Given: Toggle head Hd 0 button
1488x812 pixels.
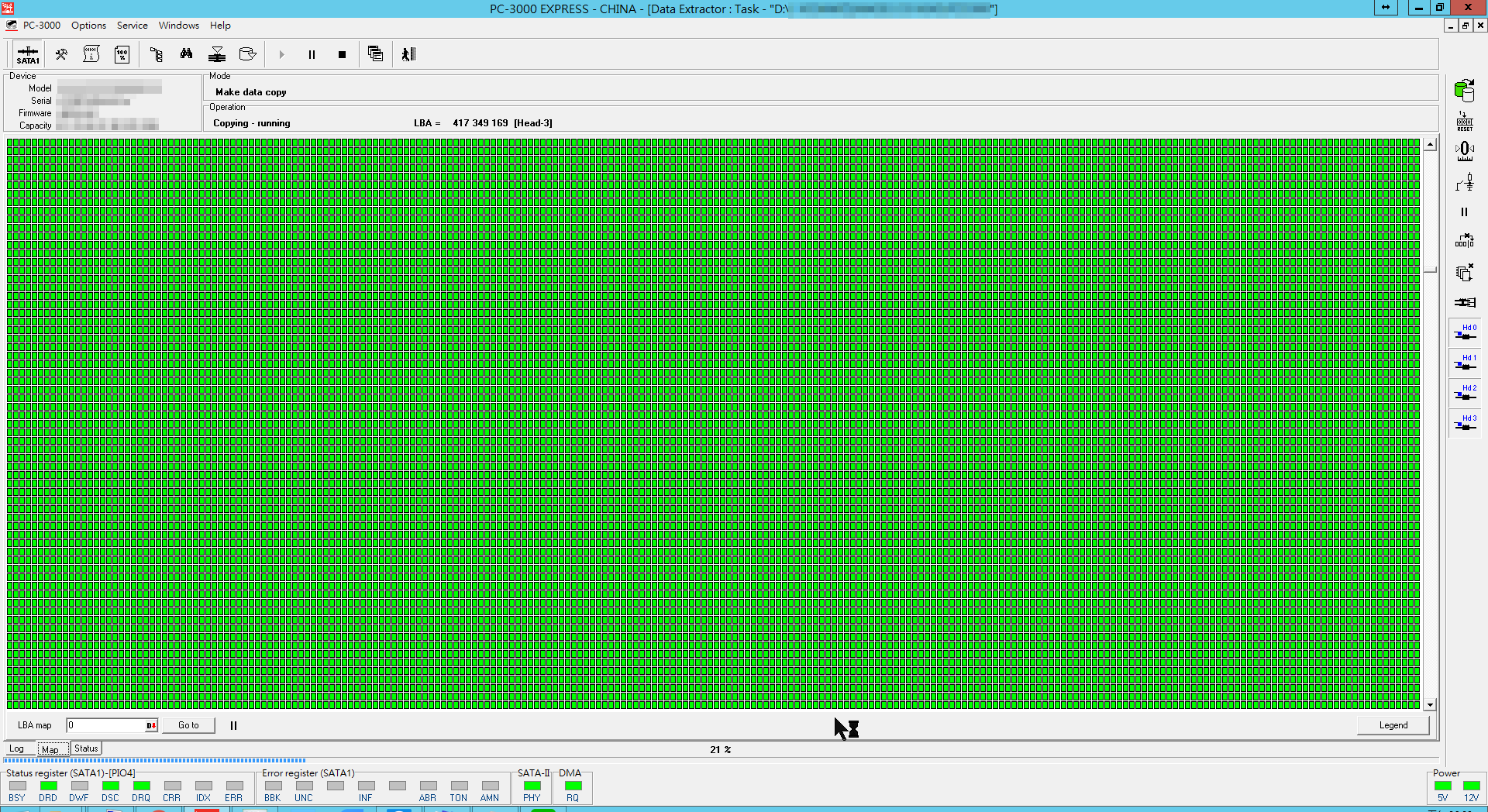Looking at the screenshot, I should tap(1466, 332).
